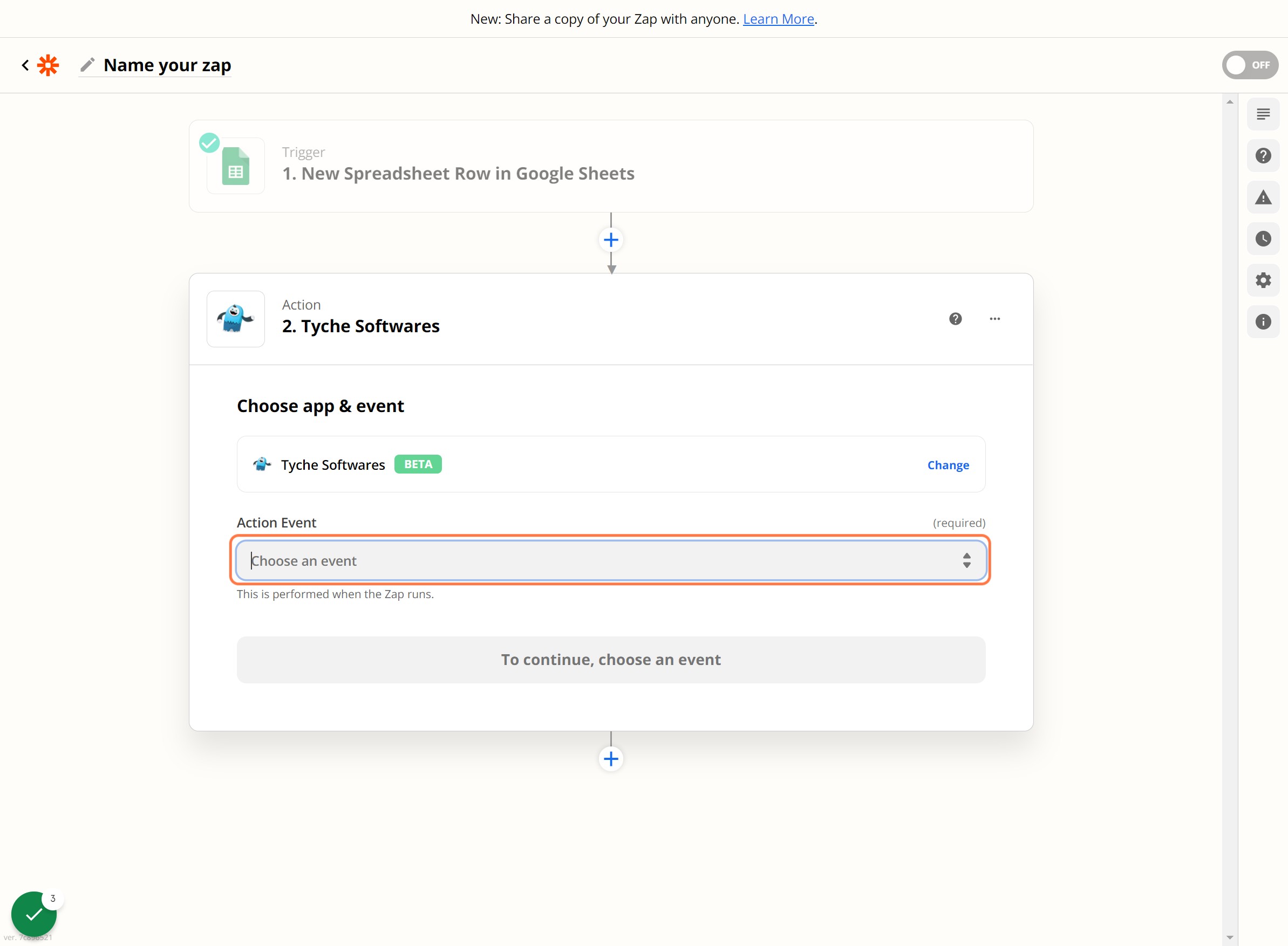This screenshot has height=946, width=1288.
Task: Add a new step below the action
Action: (611, 759)
